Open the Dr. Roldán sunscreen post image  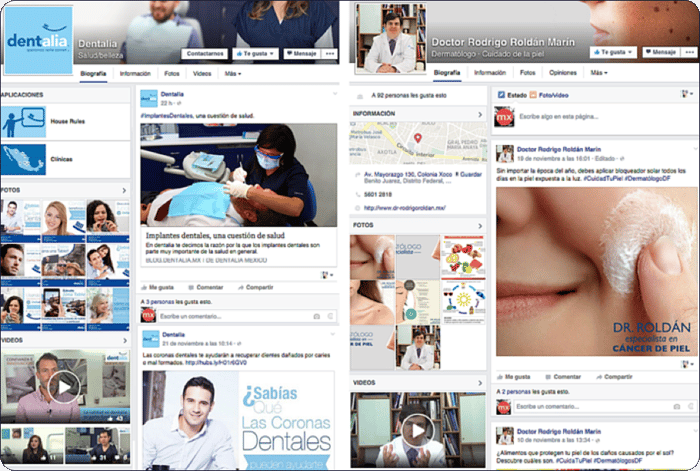click(x=596, y=271)
